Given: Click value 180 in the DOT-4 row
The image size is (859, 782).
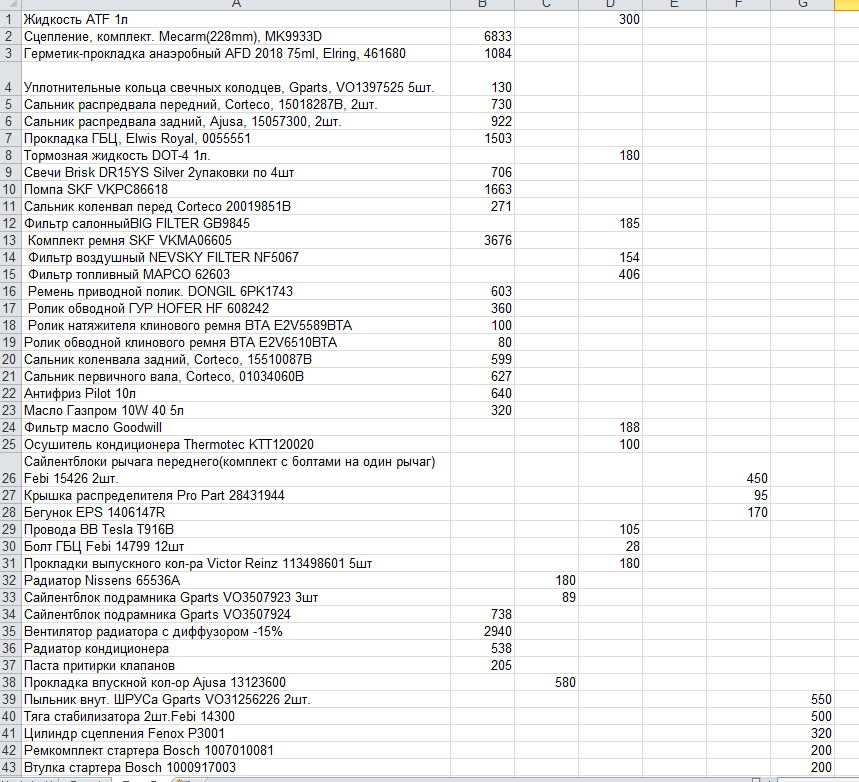Looking at the screenshot, I should coord(629,155).
